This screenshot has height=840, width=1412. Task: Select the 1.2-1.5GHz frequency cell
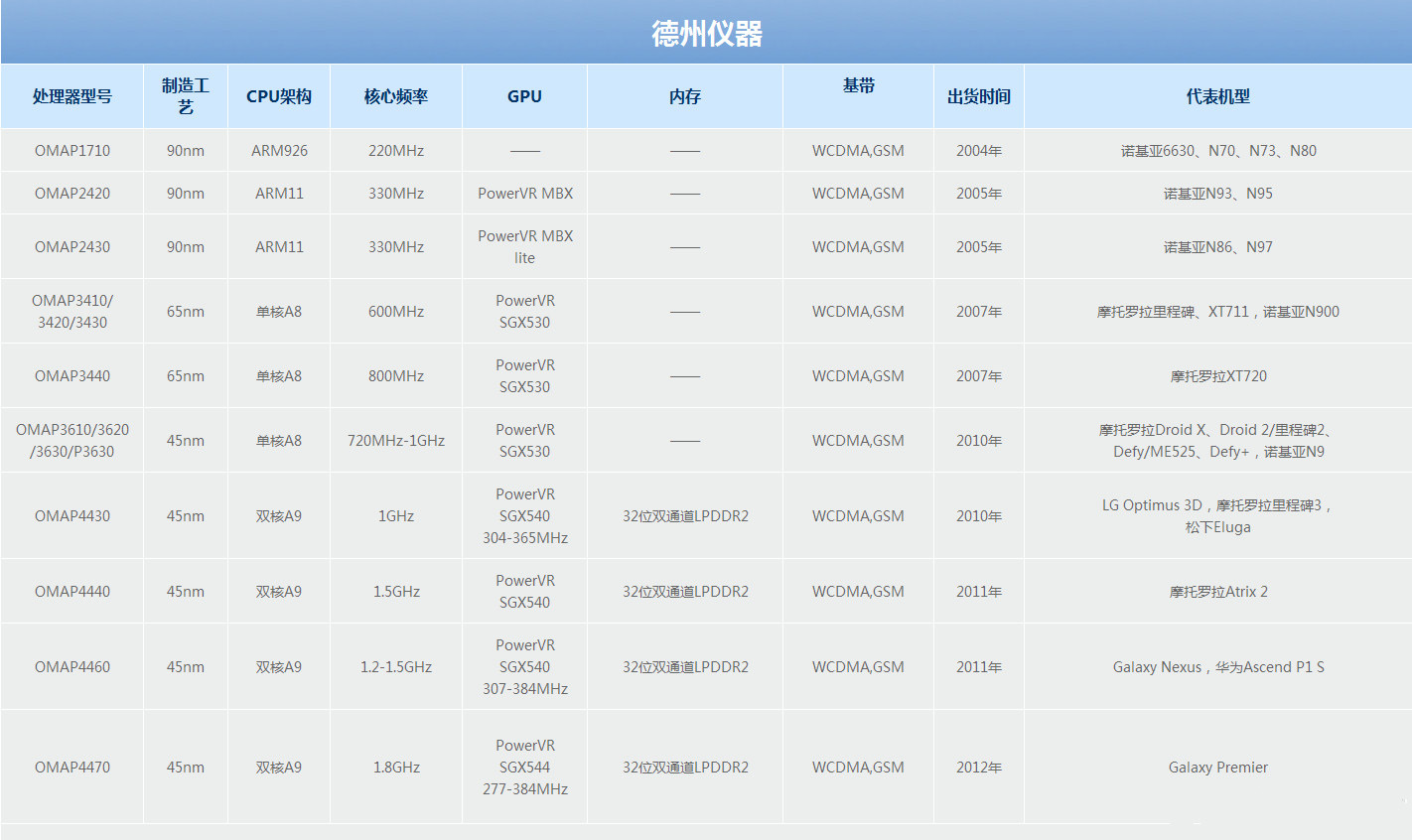tap(396, 667)
